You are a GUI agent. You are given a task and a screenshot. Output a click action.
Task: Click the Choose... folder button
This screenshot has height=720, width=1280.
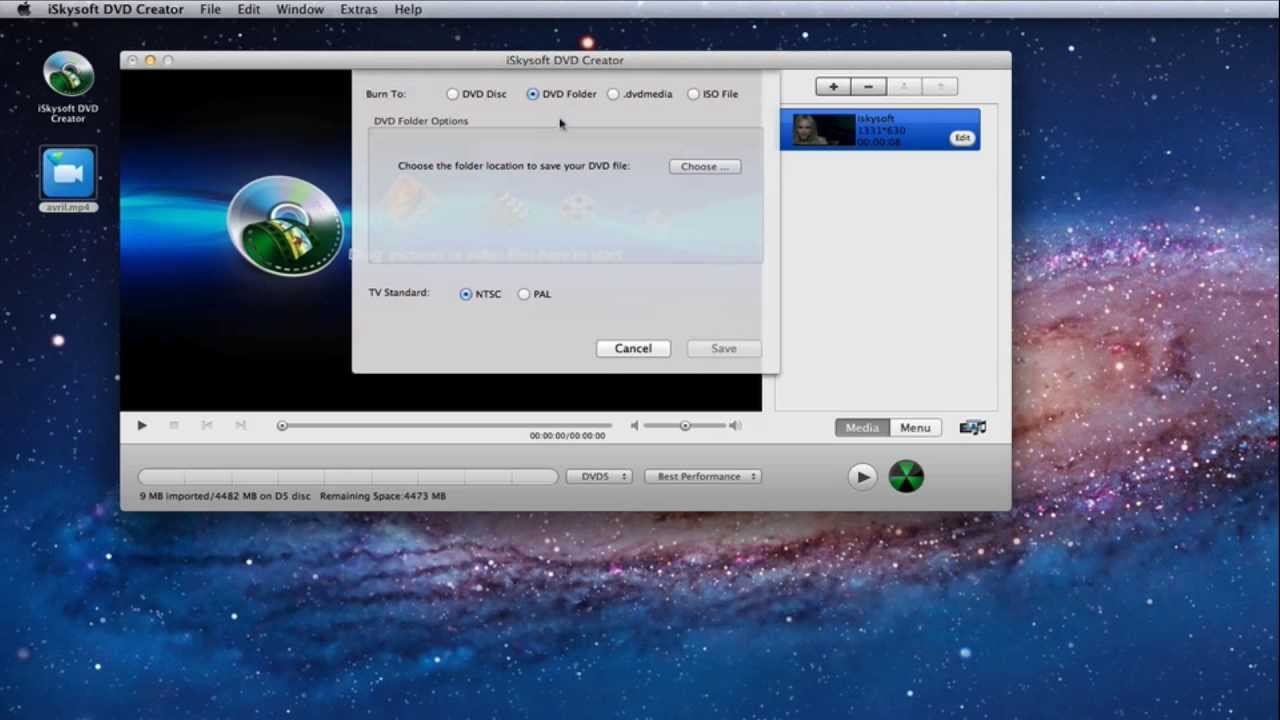coord(705,167)
